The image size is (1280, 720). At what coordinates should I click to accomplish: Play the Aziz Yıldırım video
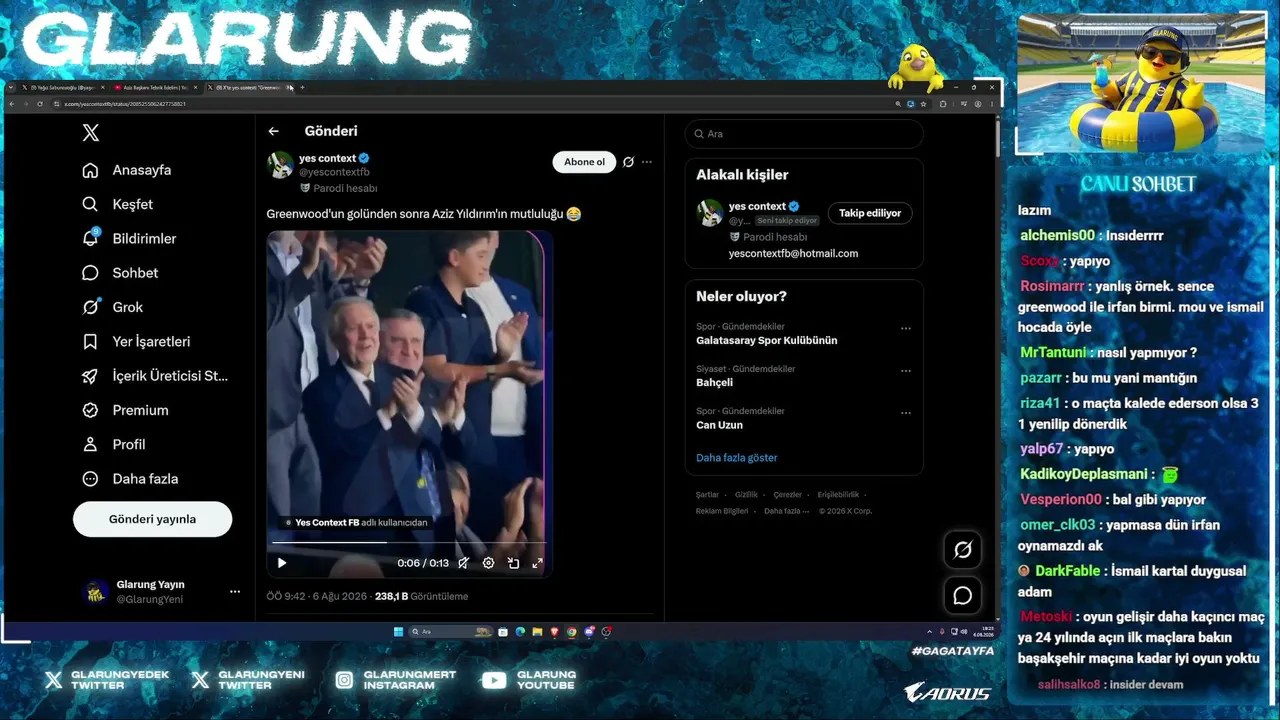(x=282, y=563)
